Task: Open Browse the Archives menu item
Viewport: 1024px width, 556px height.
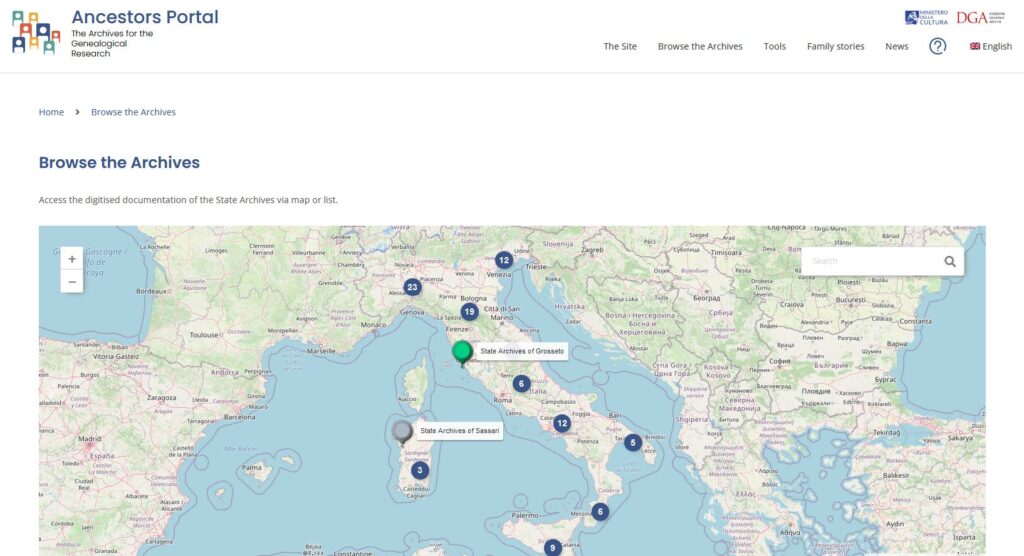Action: [x=700, y=47]
